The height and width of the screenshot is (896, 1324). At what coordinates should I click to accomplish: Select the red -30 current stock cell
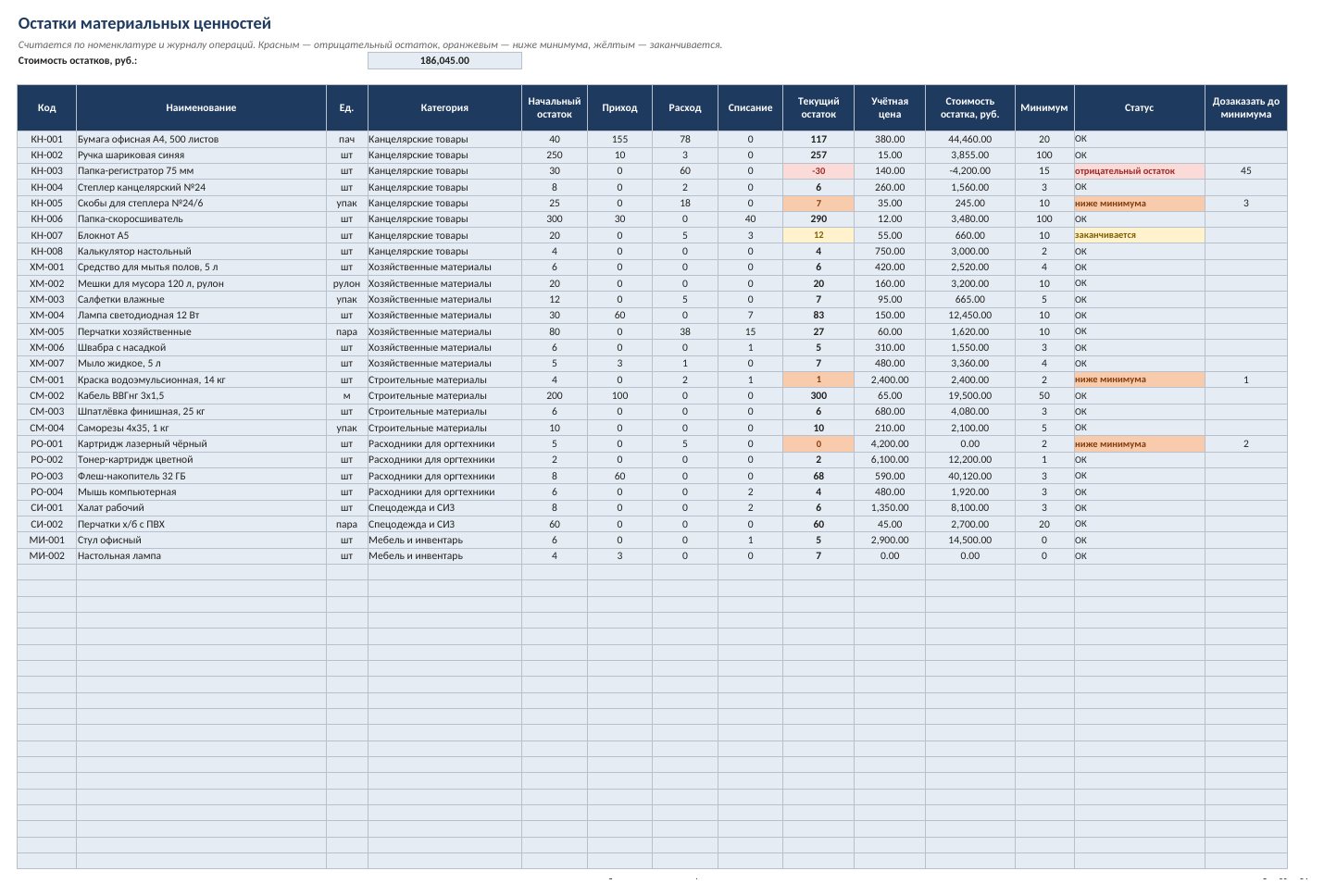point(818,171)
